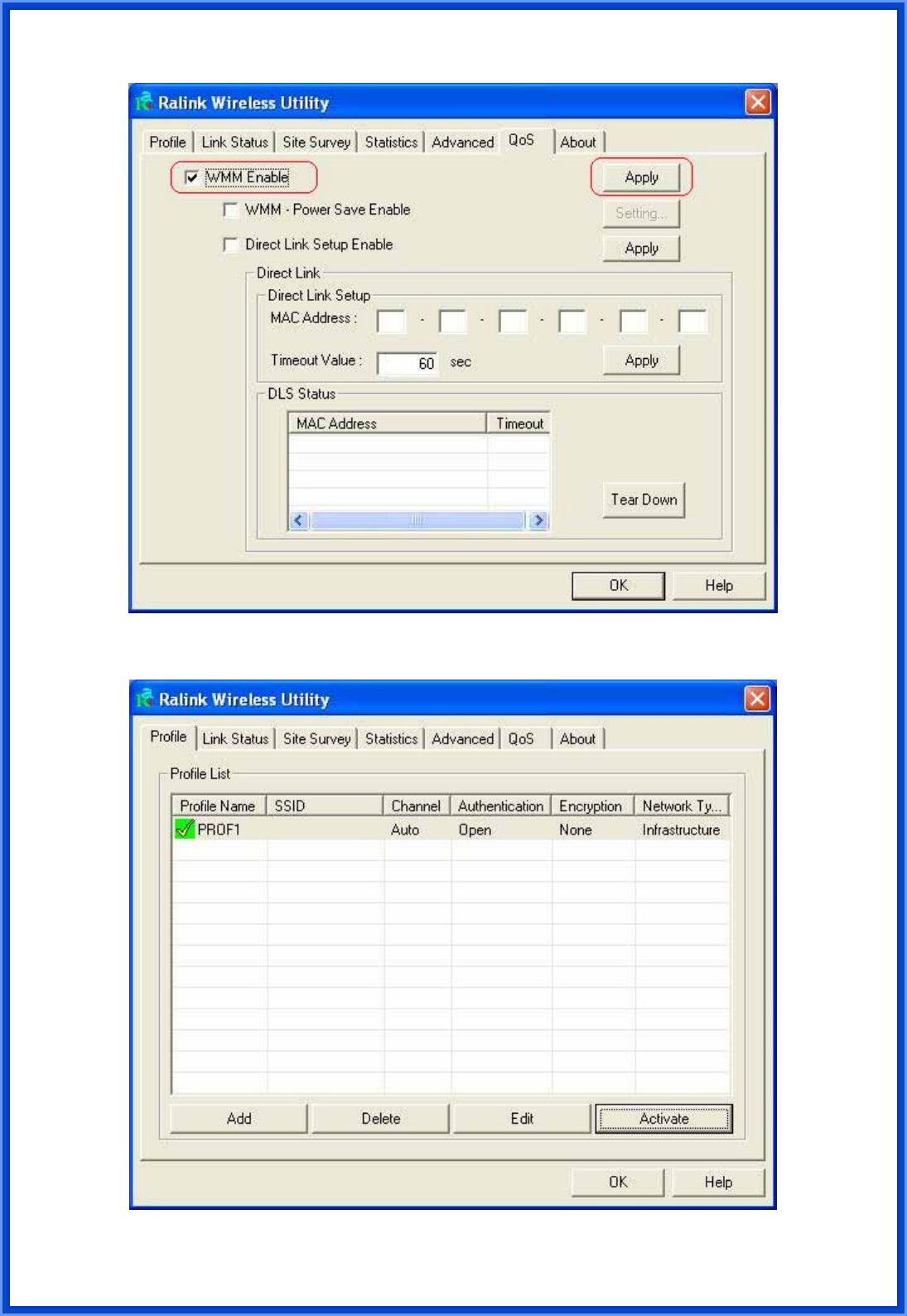Click the Add profile button
The image size is (907, 1316).
point(239,1118)
